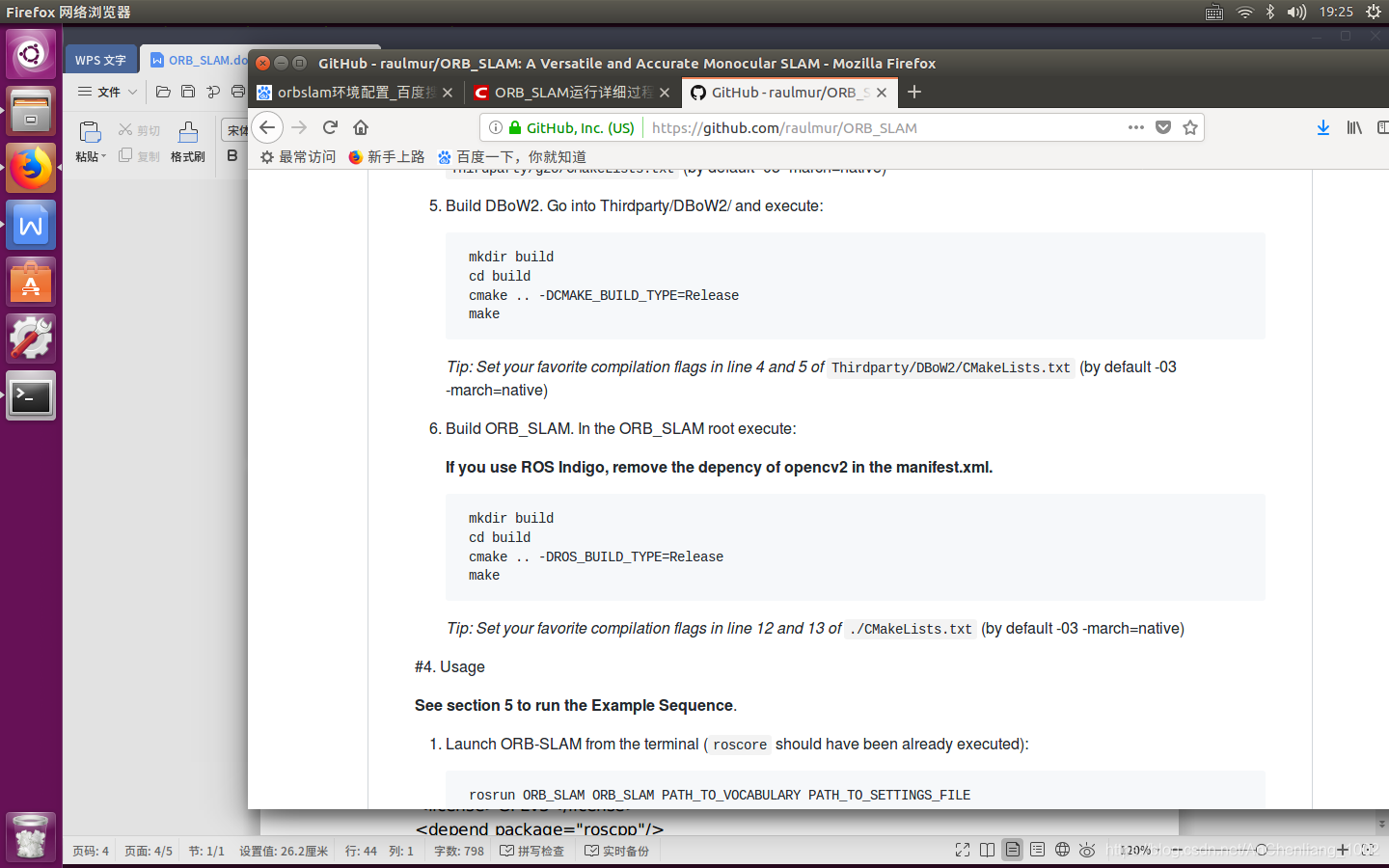Open Files manager in launcher

(x=31, y=111)
